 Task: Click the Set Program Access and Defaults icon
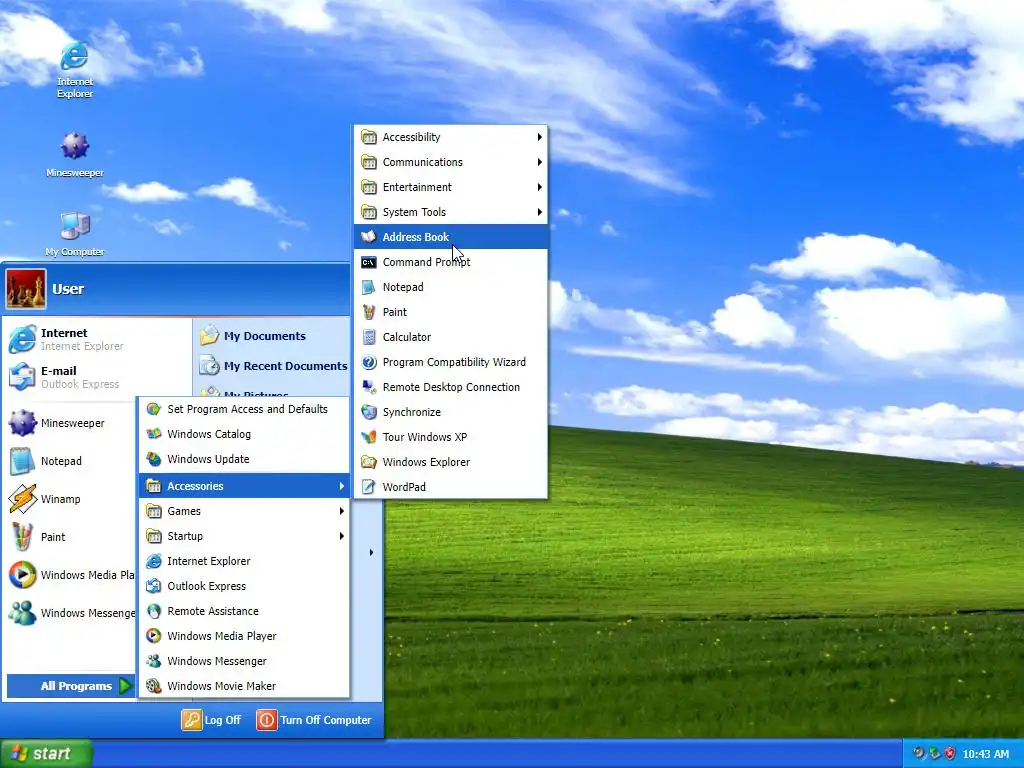tap(153, 409)
